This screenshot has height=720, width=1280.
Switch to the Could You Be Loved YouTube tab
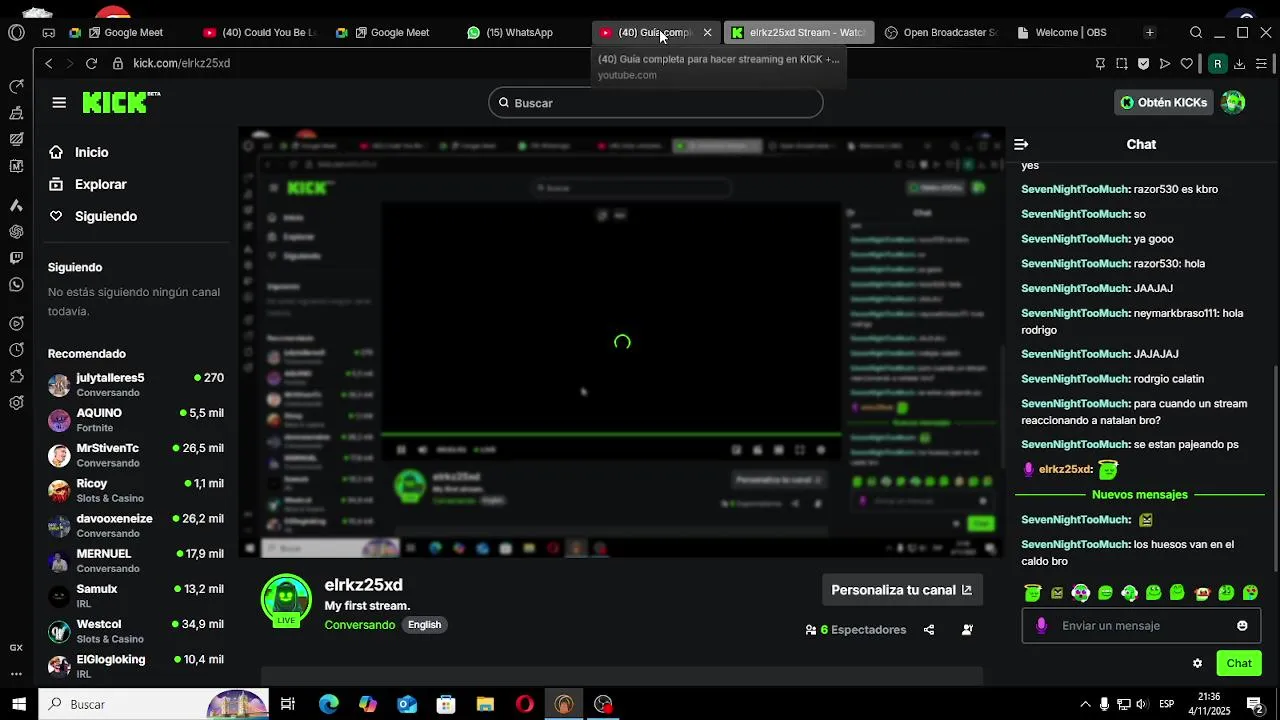pos(258,32)
